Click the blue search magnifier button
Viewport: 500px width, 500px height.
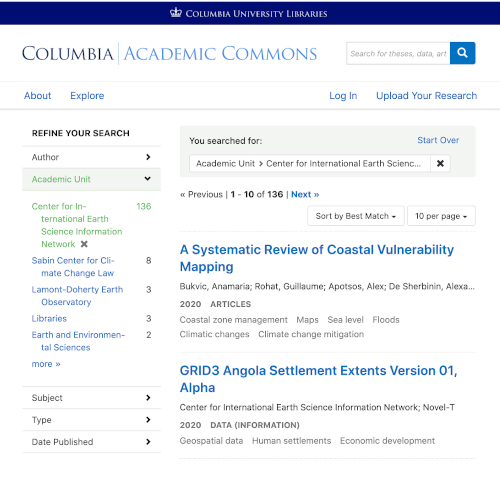click(462, 53)
